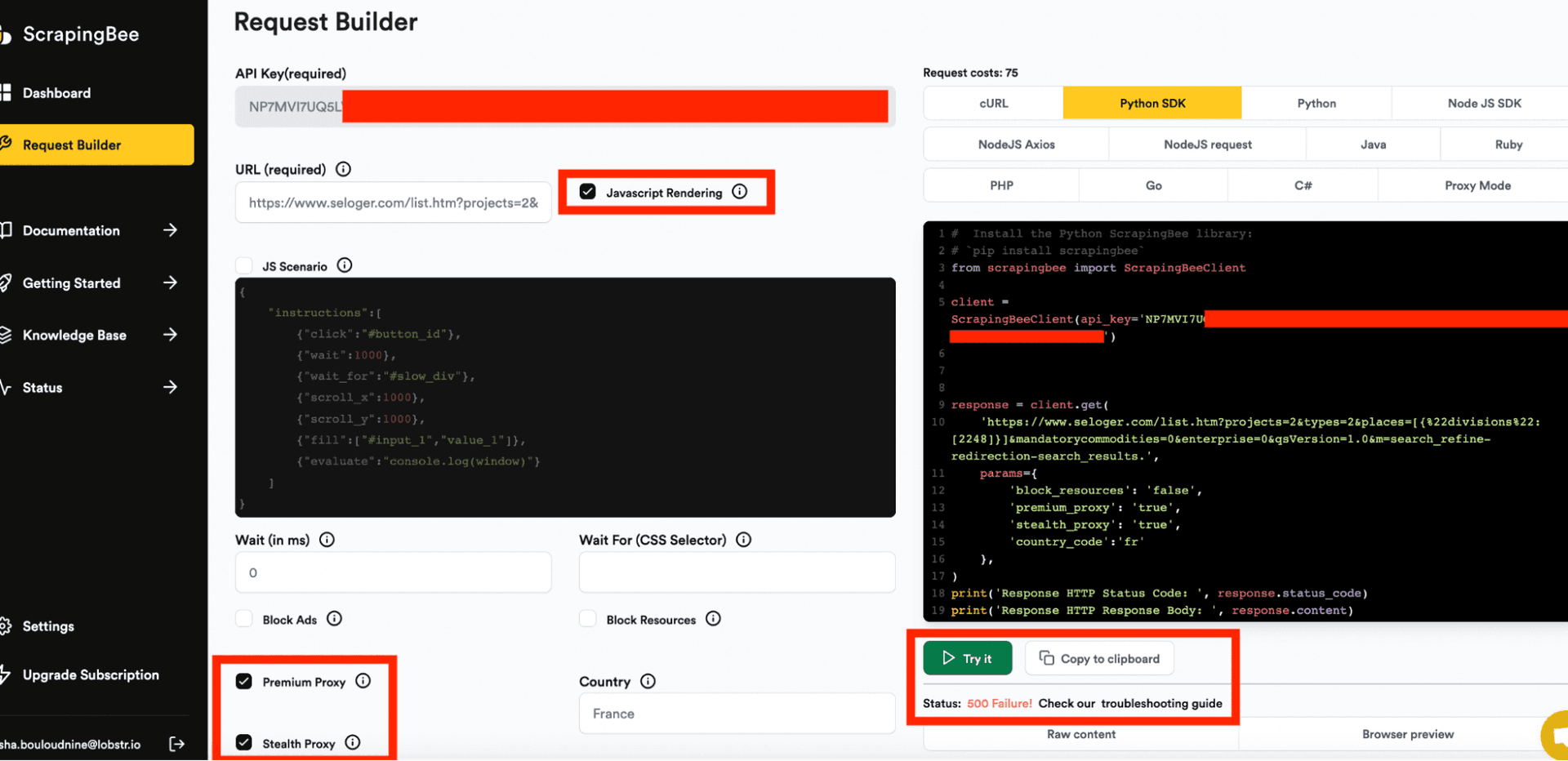This screenshot has width=1568, height=761.
Task: Show info for Block Ads option
Action: click(334, 619)
